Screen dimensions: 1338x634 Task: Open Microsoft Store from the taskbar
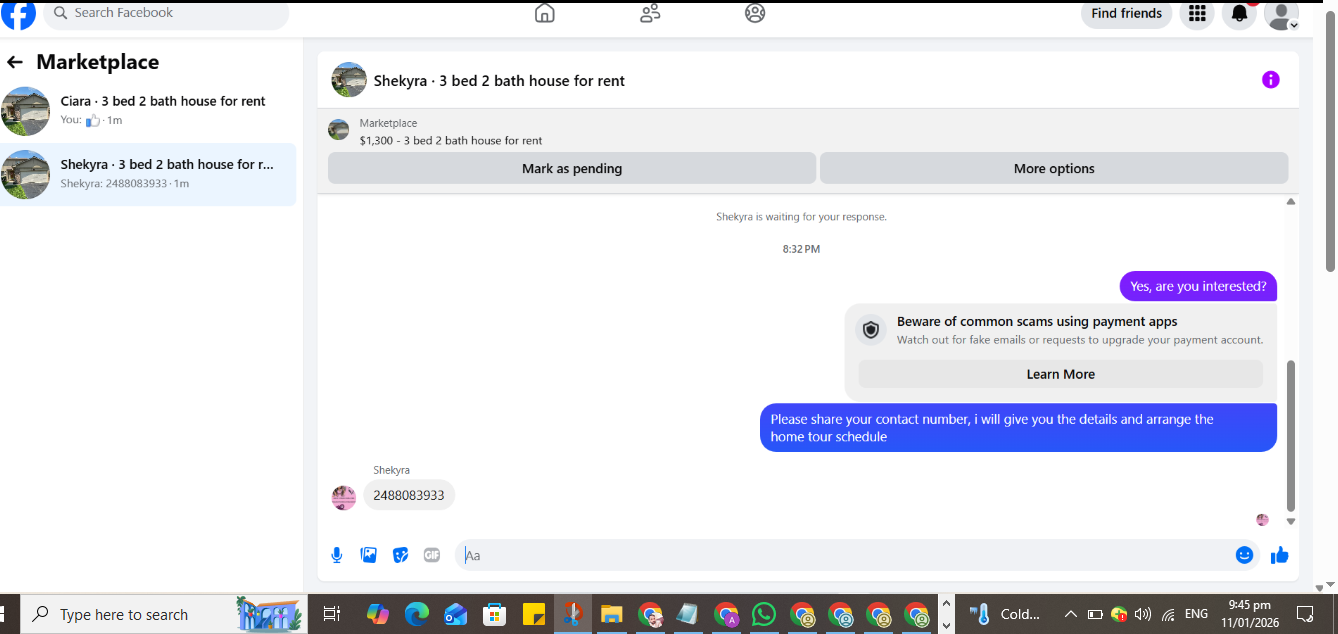[x=494, y=614]
